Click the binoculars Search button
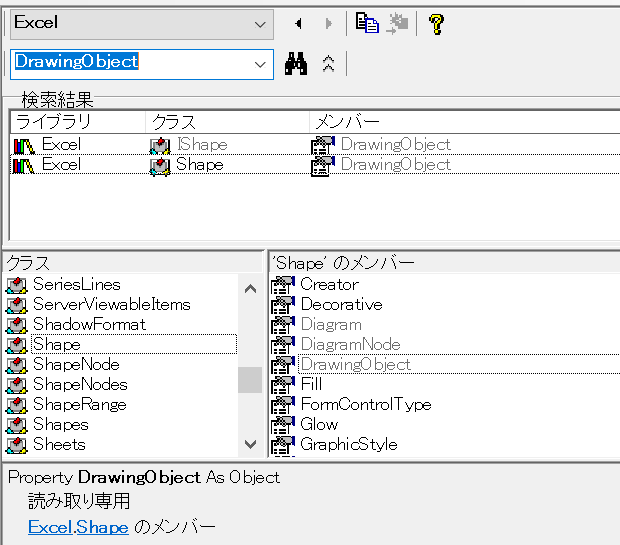 coord(296,64)
